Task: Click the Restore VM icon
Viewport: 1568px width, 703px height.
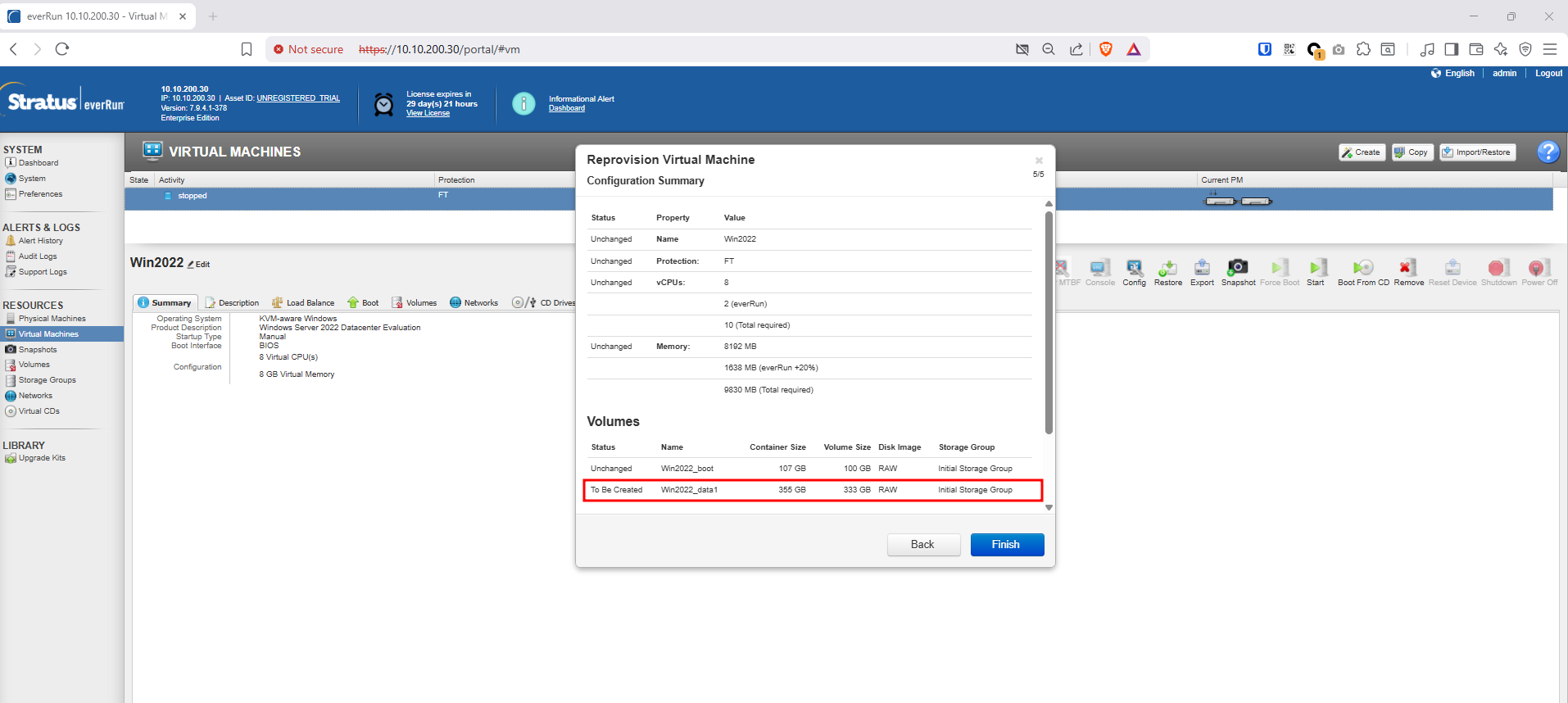Action: point(1167,268)
